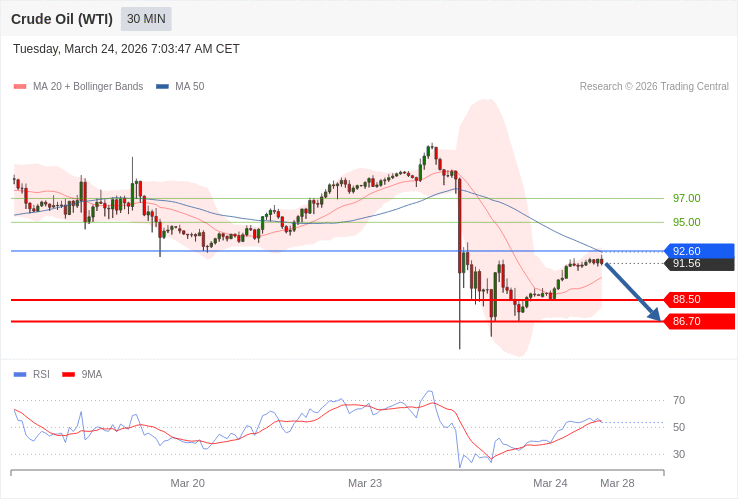Select the Mar 28 date marker
The width and height of the screenshot is (738, 500).
point(617,483)
